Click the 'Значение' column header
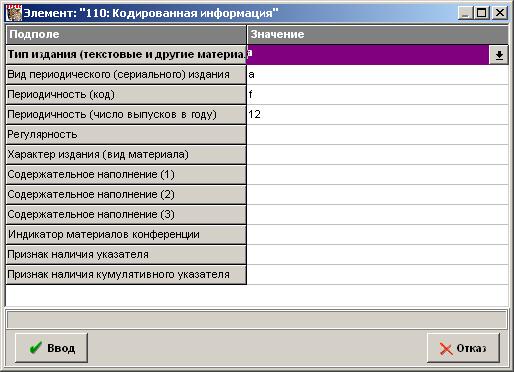 [x=377, y=35]
